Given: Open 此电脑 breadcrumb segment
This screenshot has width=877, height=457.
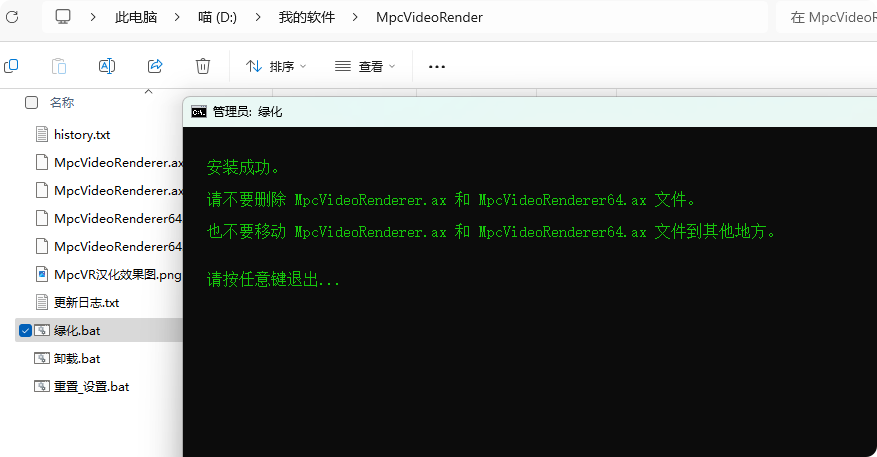Looking at the screenshot, I should click(136, 17).
